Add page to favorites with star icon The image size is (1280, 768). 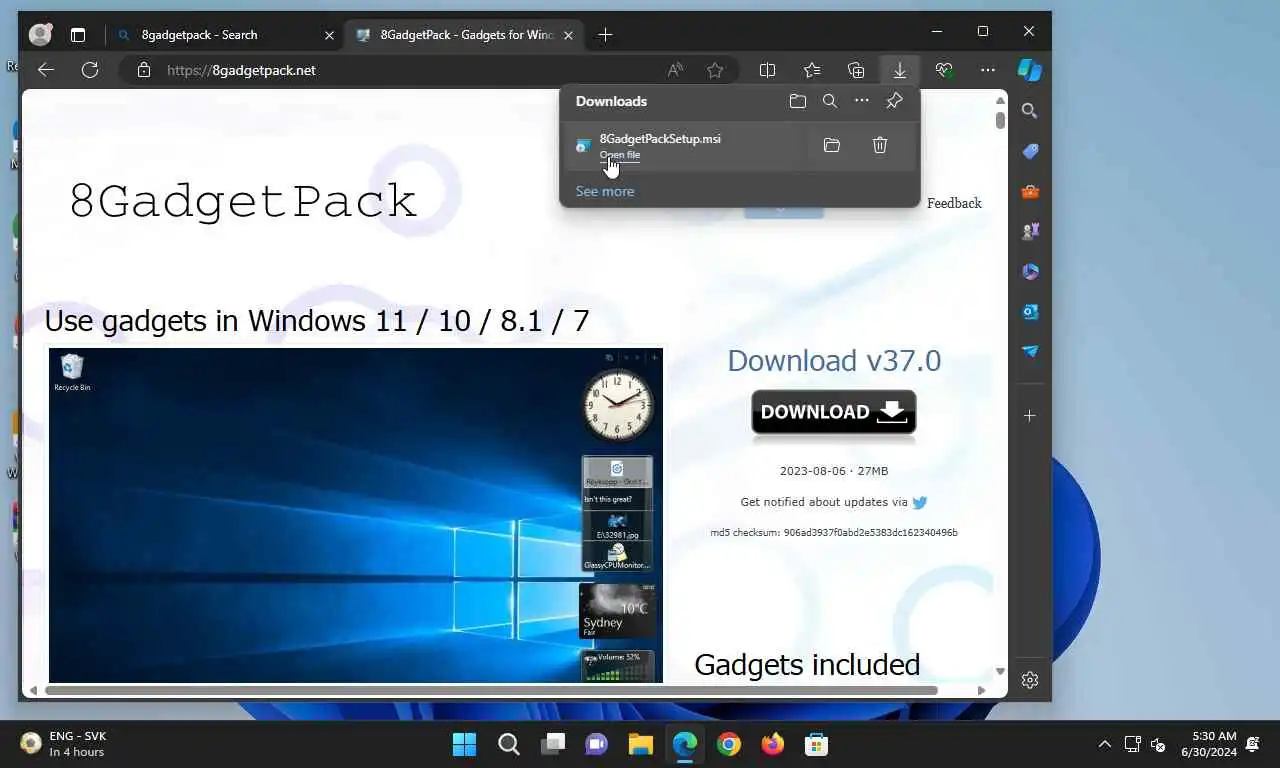click(x=715, y=70)
